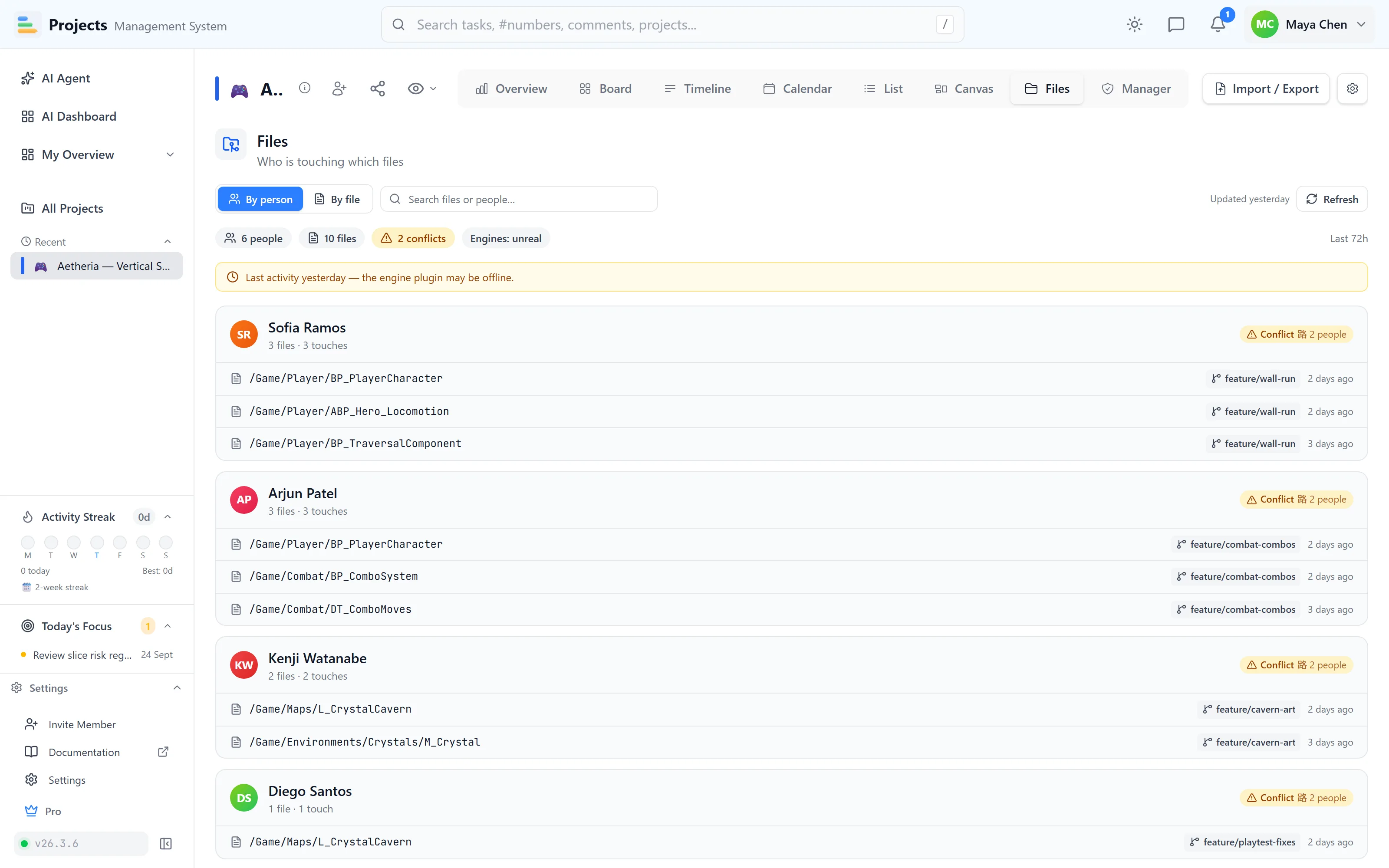Screen dimensions: 1389x868
Task: Open the Board tab
Action: (x=605, y=89)
